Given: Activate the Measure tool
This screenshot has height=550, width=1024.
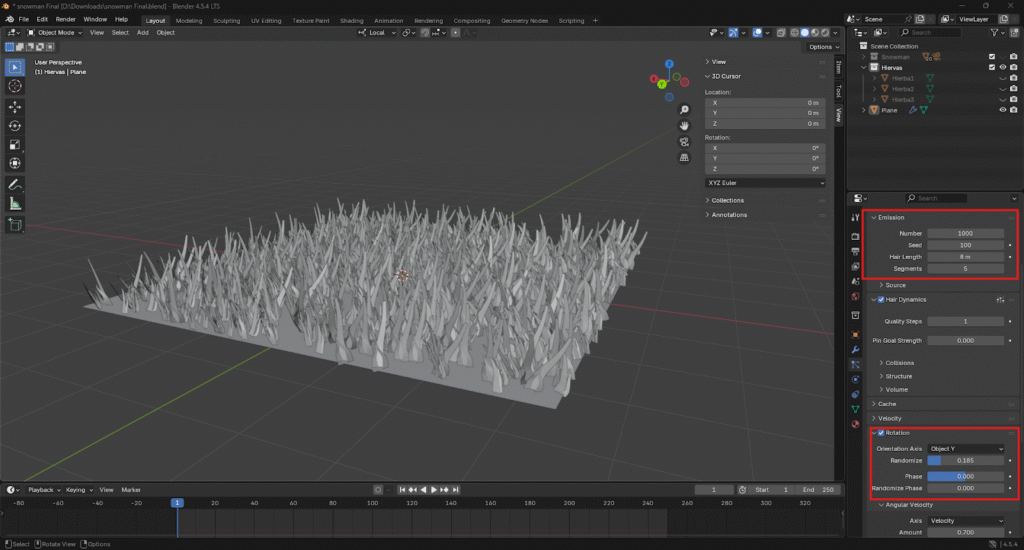Looking at the screenshot, I should pyautogui.click(x=15, y=203).
